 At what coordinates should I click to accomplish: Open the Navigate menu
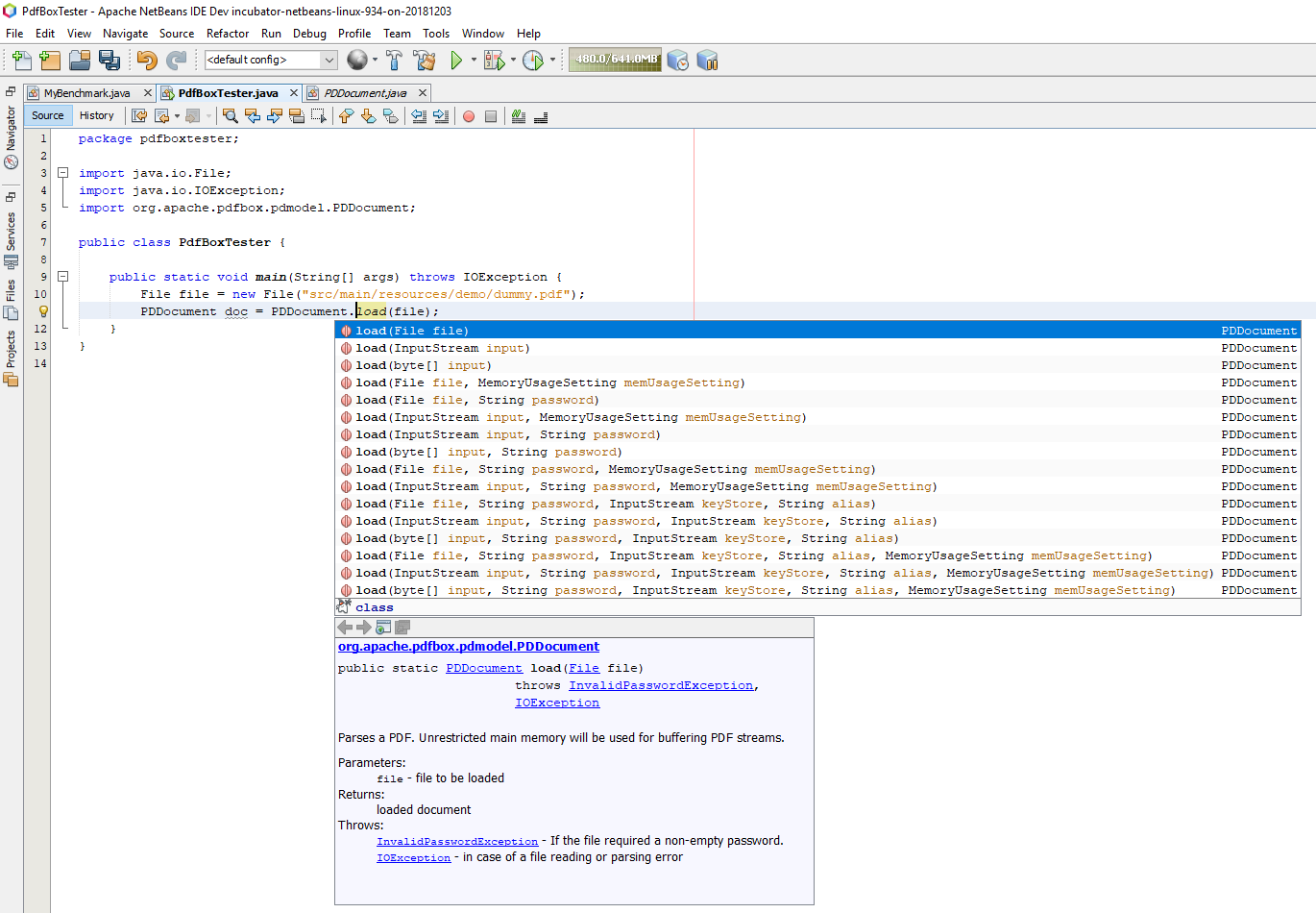[x=125, y=33]
